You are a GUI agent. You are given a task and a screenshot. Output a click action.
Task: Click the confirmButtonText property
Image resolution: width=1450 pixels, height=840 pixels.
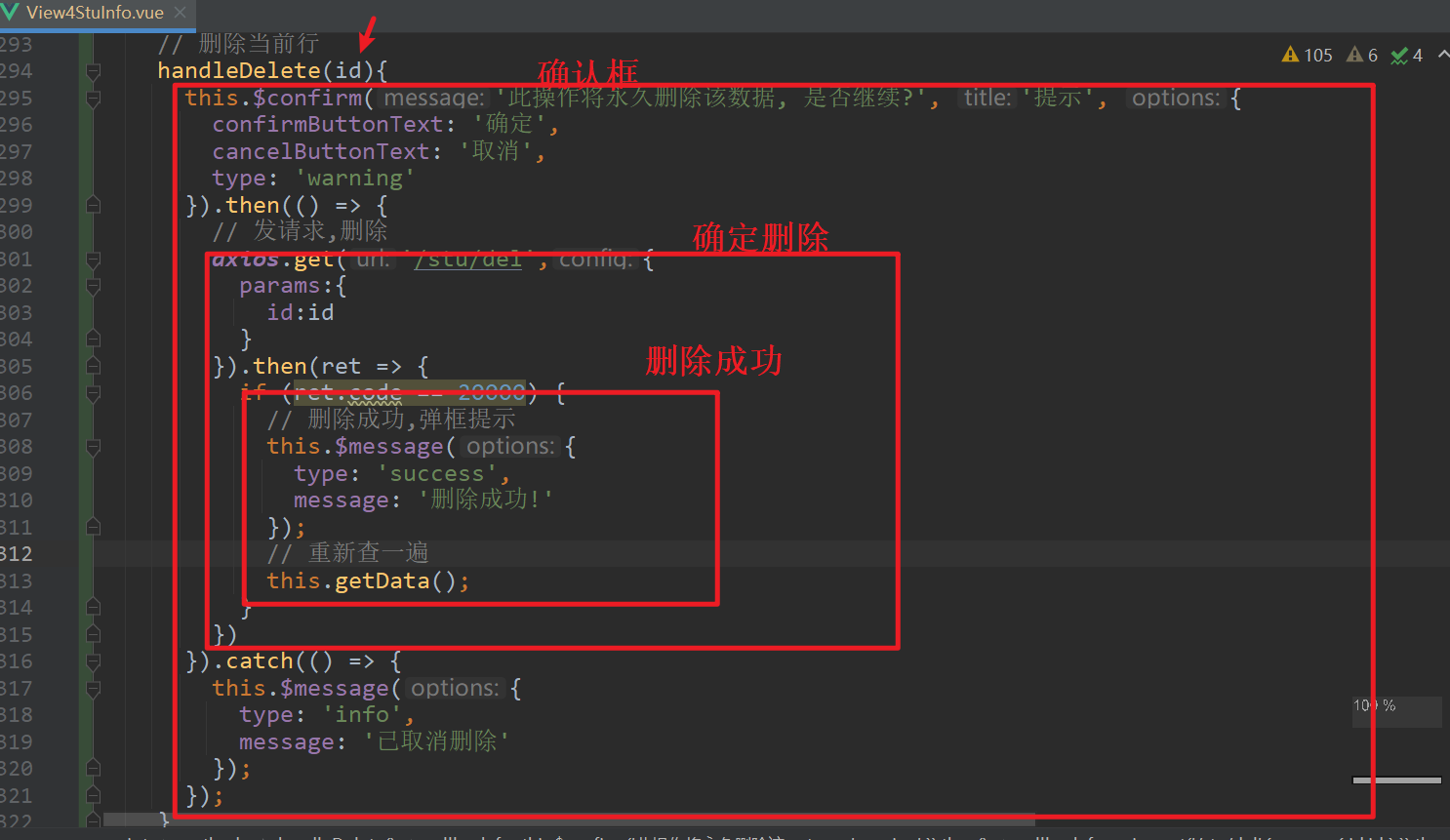pyautogui.click(x=328, y=125)
